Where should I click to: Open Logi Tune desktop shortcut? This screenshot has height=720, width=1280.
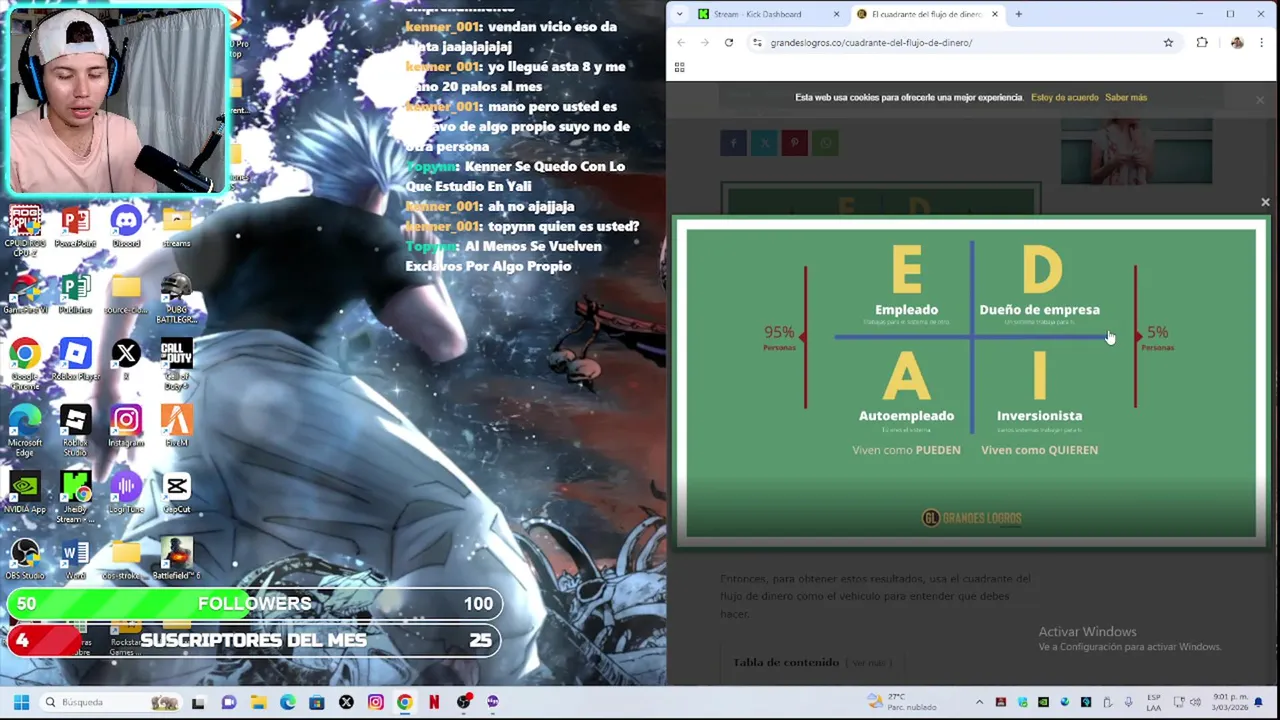[x=126, y=493]
